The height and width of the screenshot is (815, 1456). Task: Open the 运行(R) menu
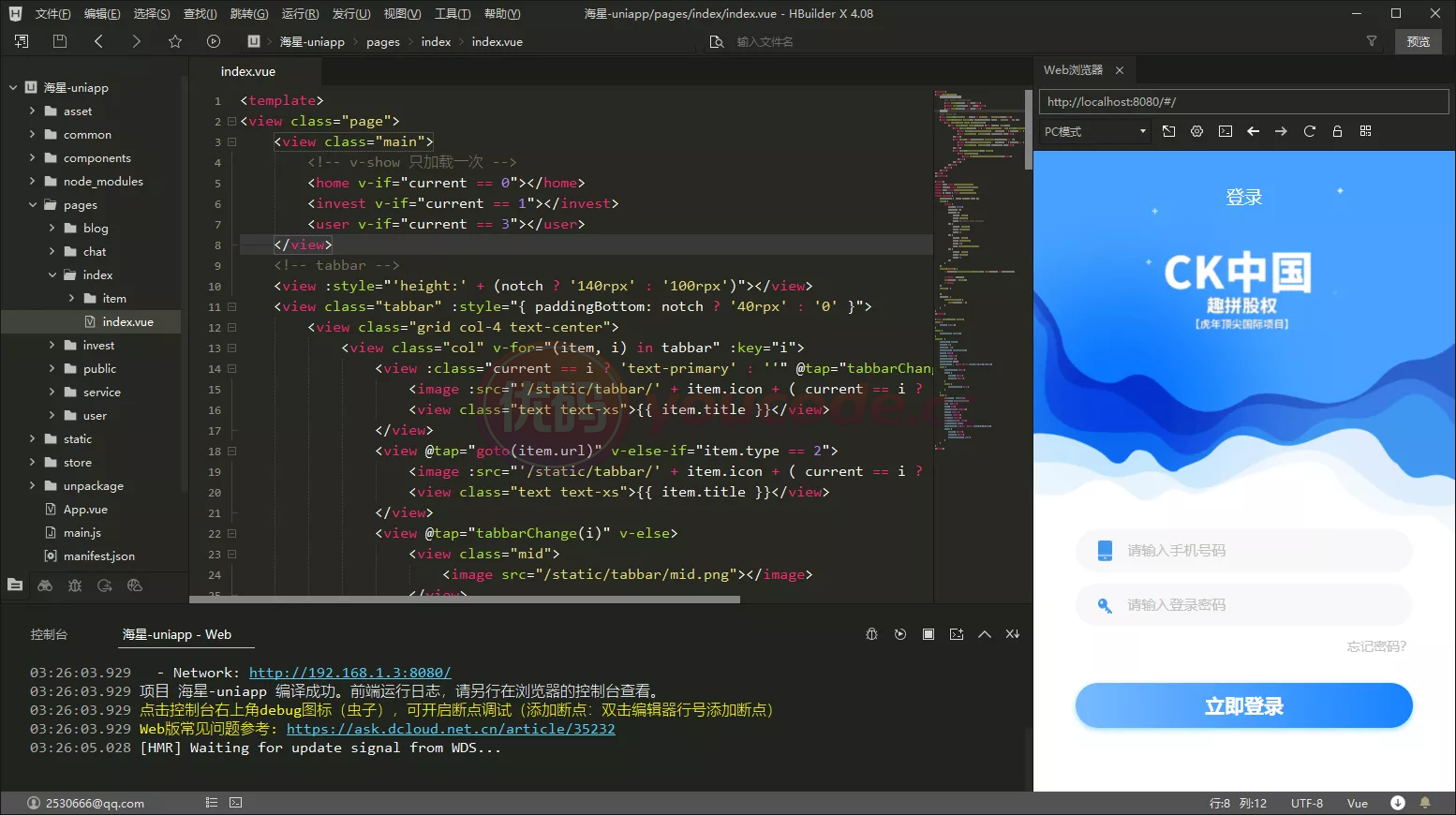pos(300,14)
